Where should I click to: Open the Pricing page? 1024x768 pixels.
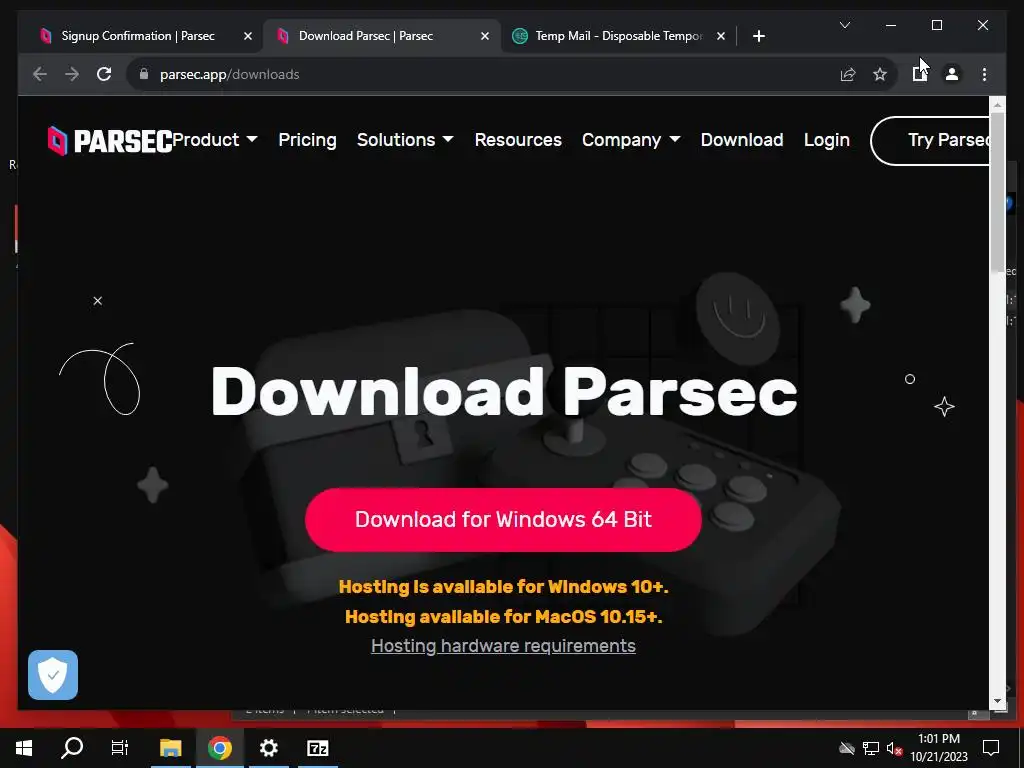click(308, 140)
